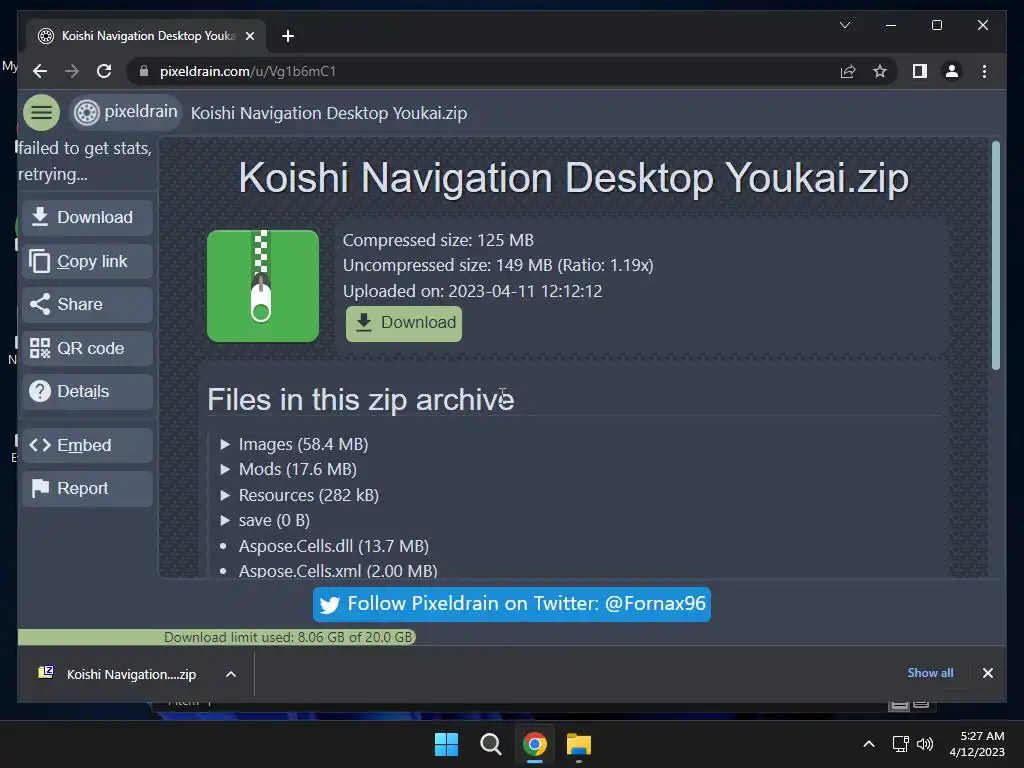Go back to previous page
The height and width of the screenshot is (768, 1024).
click(x=40, y=71)
